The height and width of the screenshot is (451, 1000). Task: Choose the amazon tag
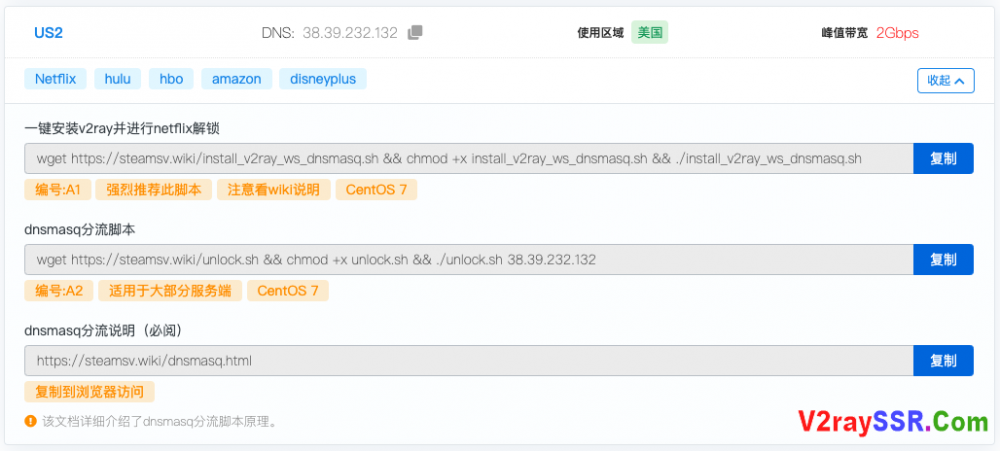point(236,79)
